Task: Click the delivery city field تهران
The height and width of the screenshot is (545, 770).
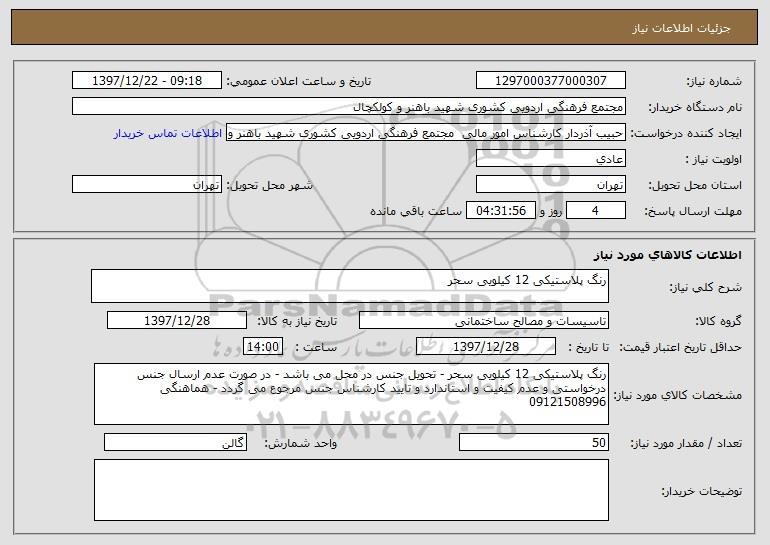Action: [x=147, y=185]
